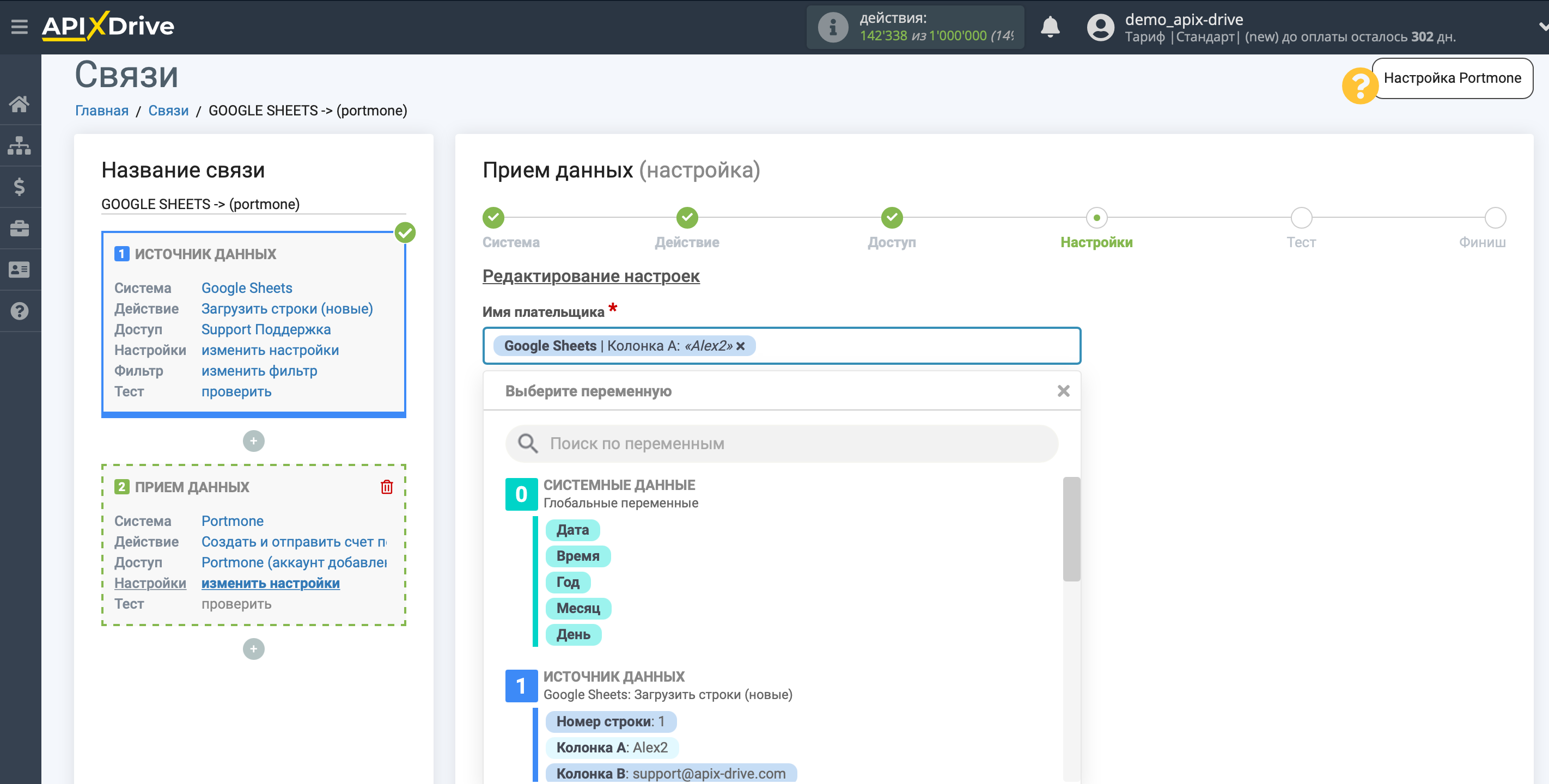
Task: Open the briefcase sidebar icon
Action: tap(19, 229)
